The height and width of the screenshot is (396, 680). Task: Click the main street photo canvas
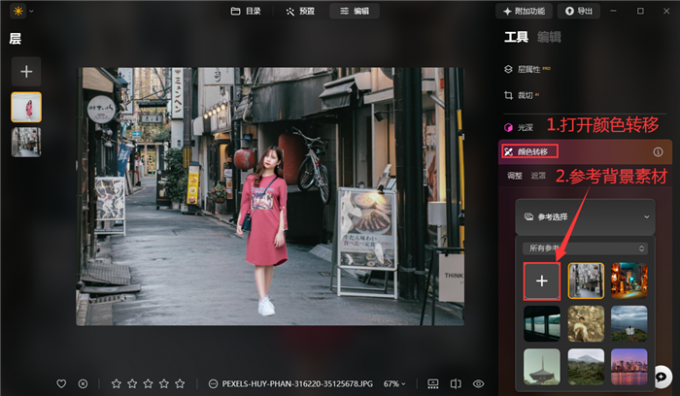click(x=270, y=196)
